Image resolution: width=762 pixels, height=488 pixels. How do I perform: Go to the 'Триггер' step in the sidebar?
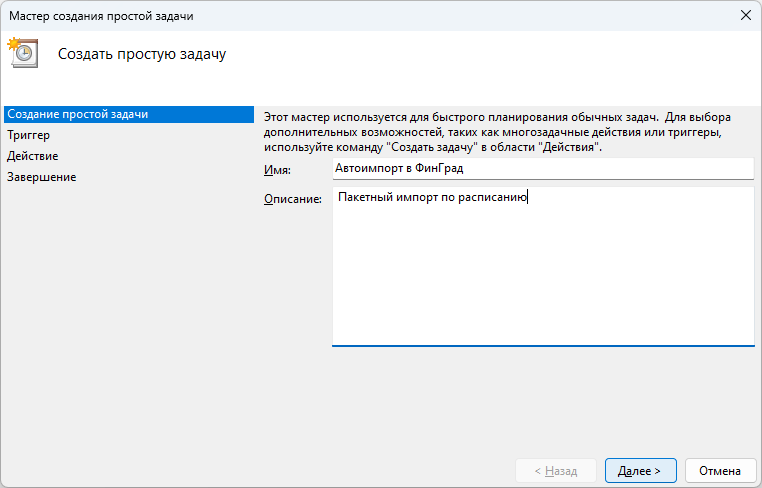(x=29, y=135)
